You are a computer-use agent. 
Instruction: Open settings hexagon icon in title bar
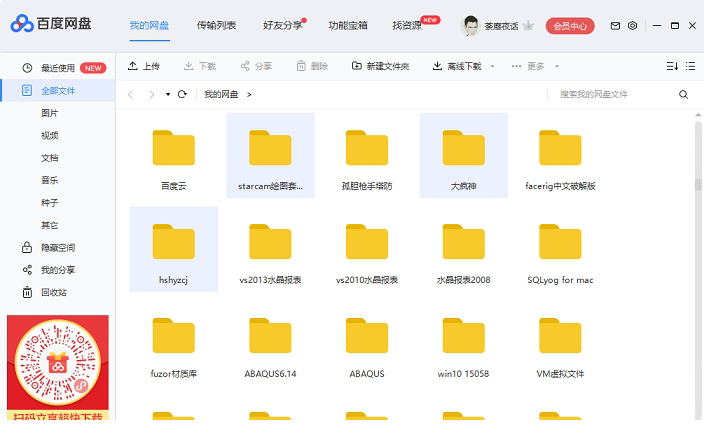click(632, 26)
